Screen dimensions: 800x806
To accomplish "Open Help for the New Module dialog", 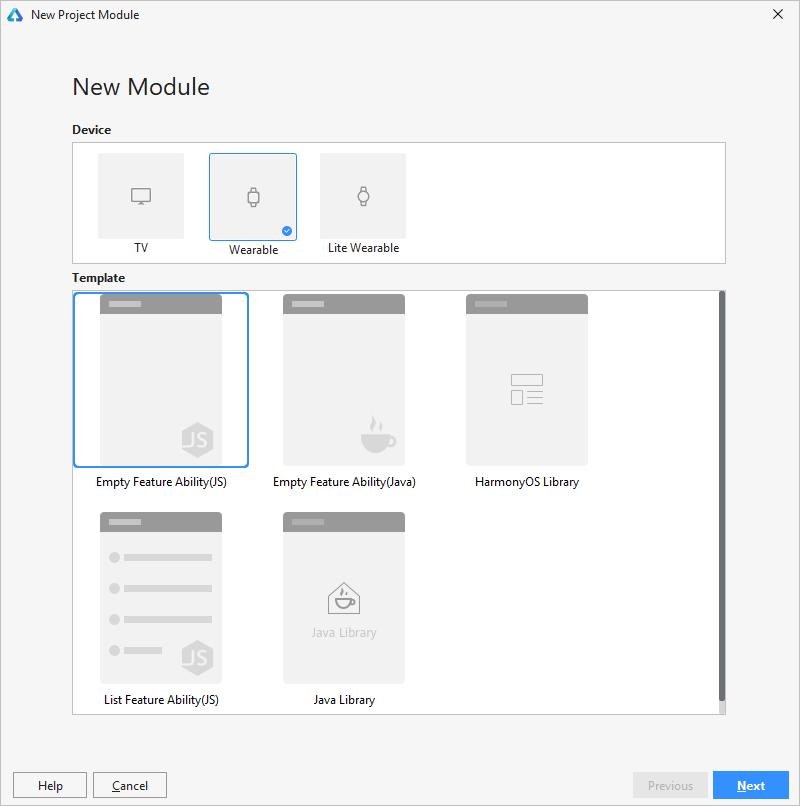I will click(50, 785).
